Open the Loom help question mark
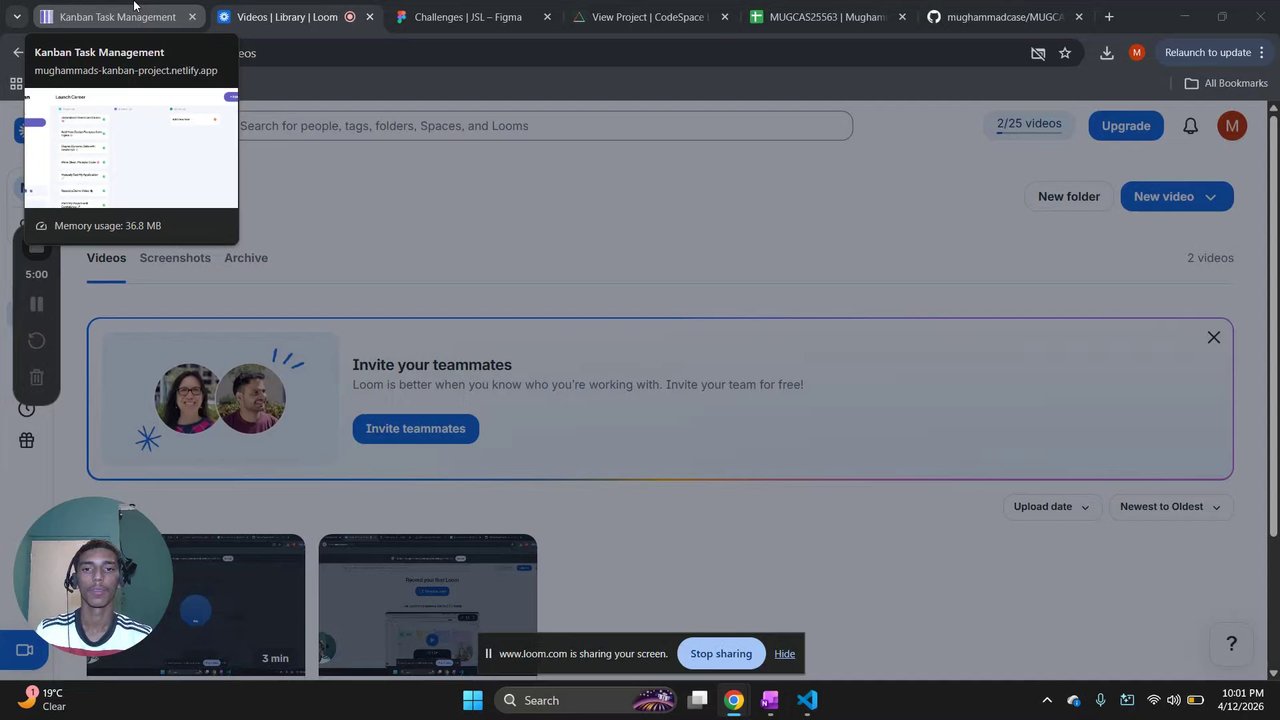 coord(1232,644)
